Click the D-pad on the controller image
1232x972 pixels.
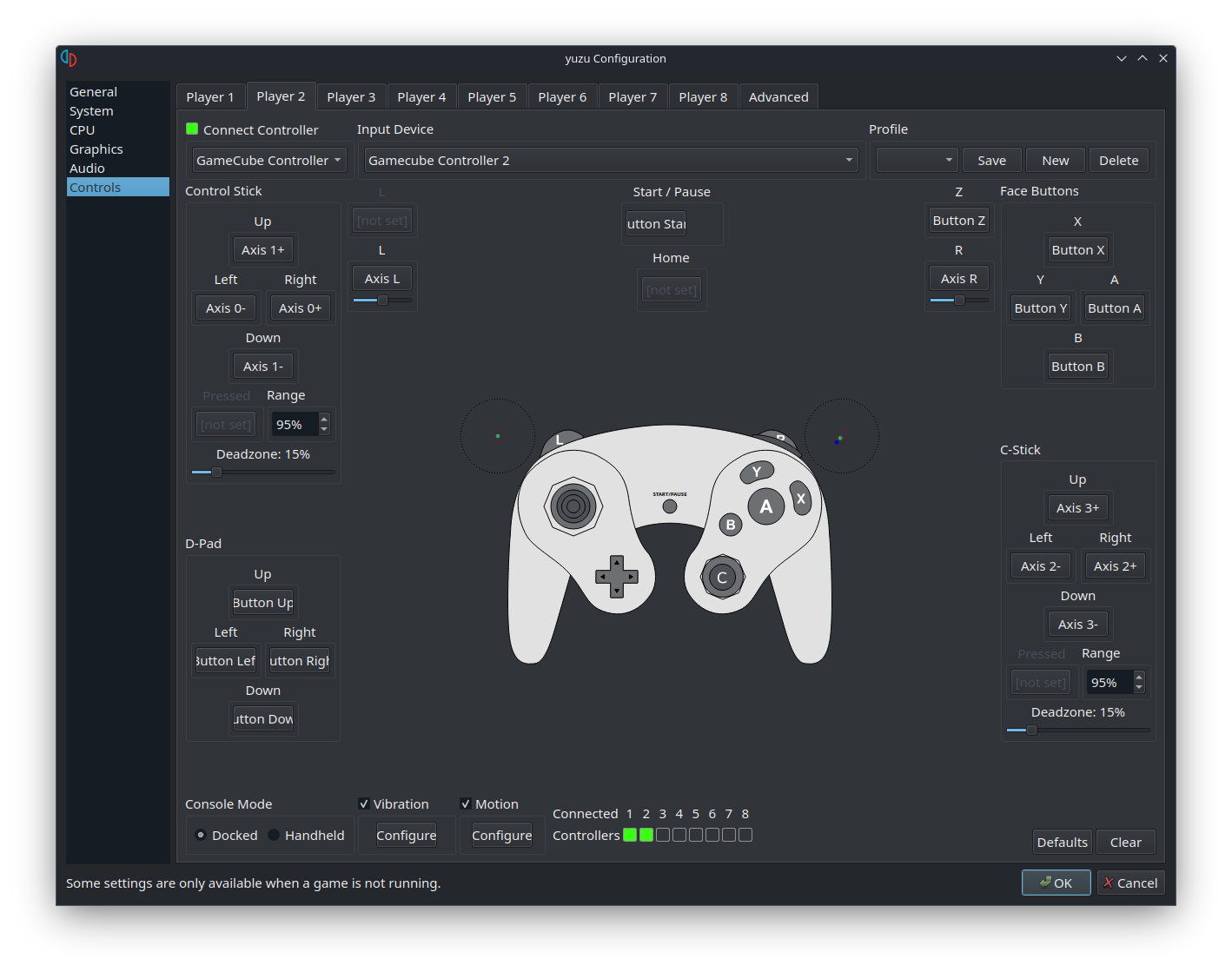click(x=617, y=577)
